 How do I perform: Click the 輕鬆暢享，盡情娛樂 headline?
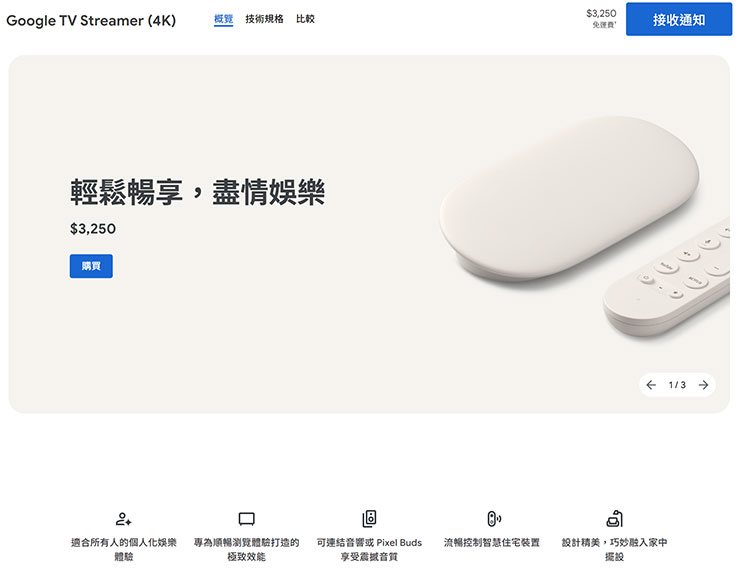[x=197, y=192]
